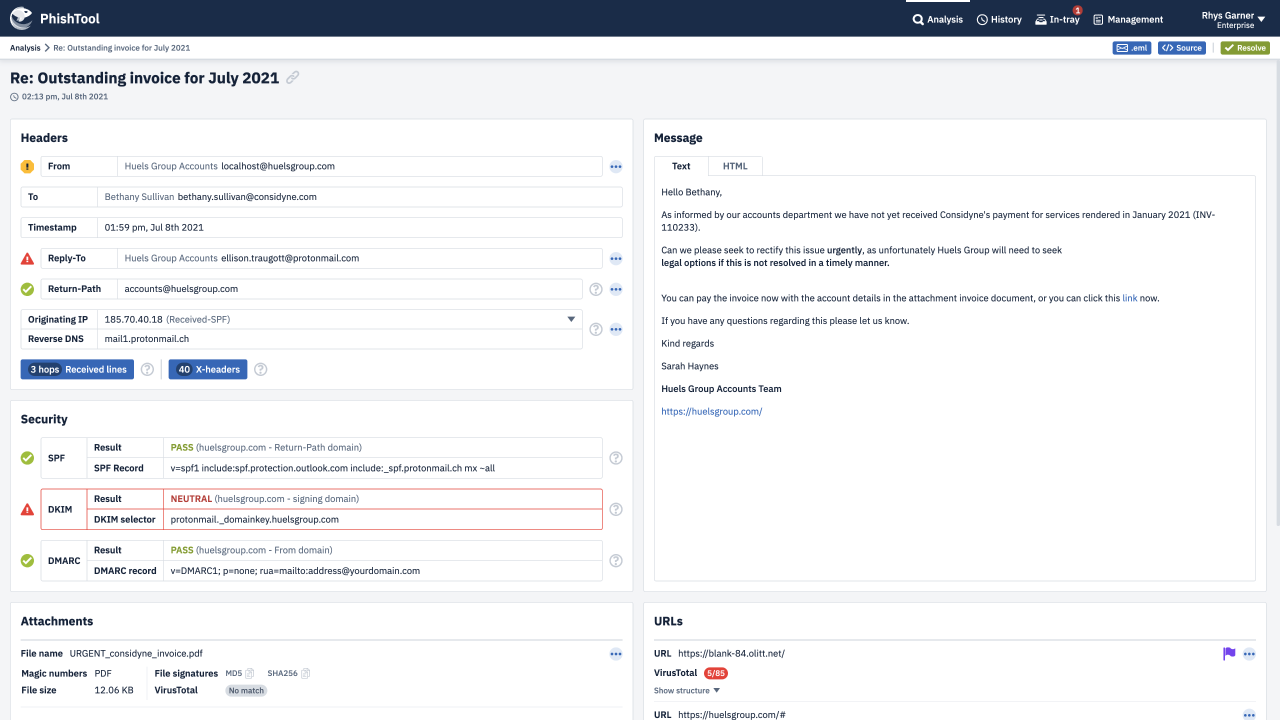Open the Reply-To row options menu
This screenshot has height=720, width=1280.
[616, 259]
